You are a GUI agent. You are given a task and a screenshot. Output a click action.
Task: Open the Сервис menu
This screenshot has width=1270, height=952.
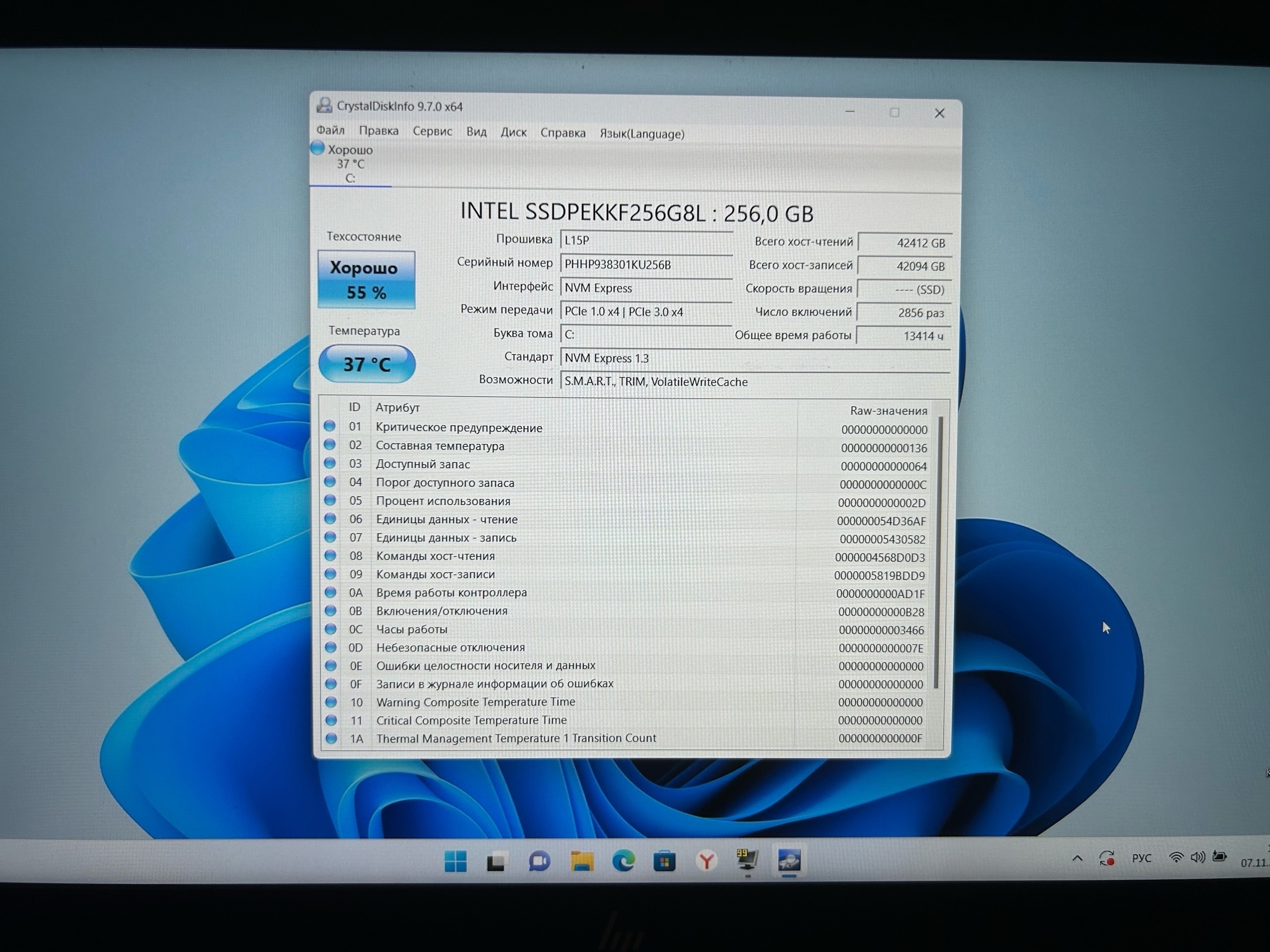(x=432, y=132)
